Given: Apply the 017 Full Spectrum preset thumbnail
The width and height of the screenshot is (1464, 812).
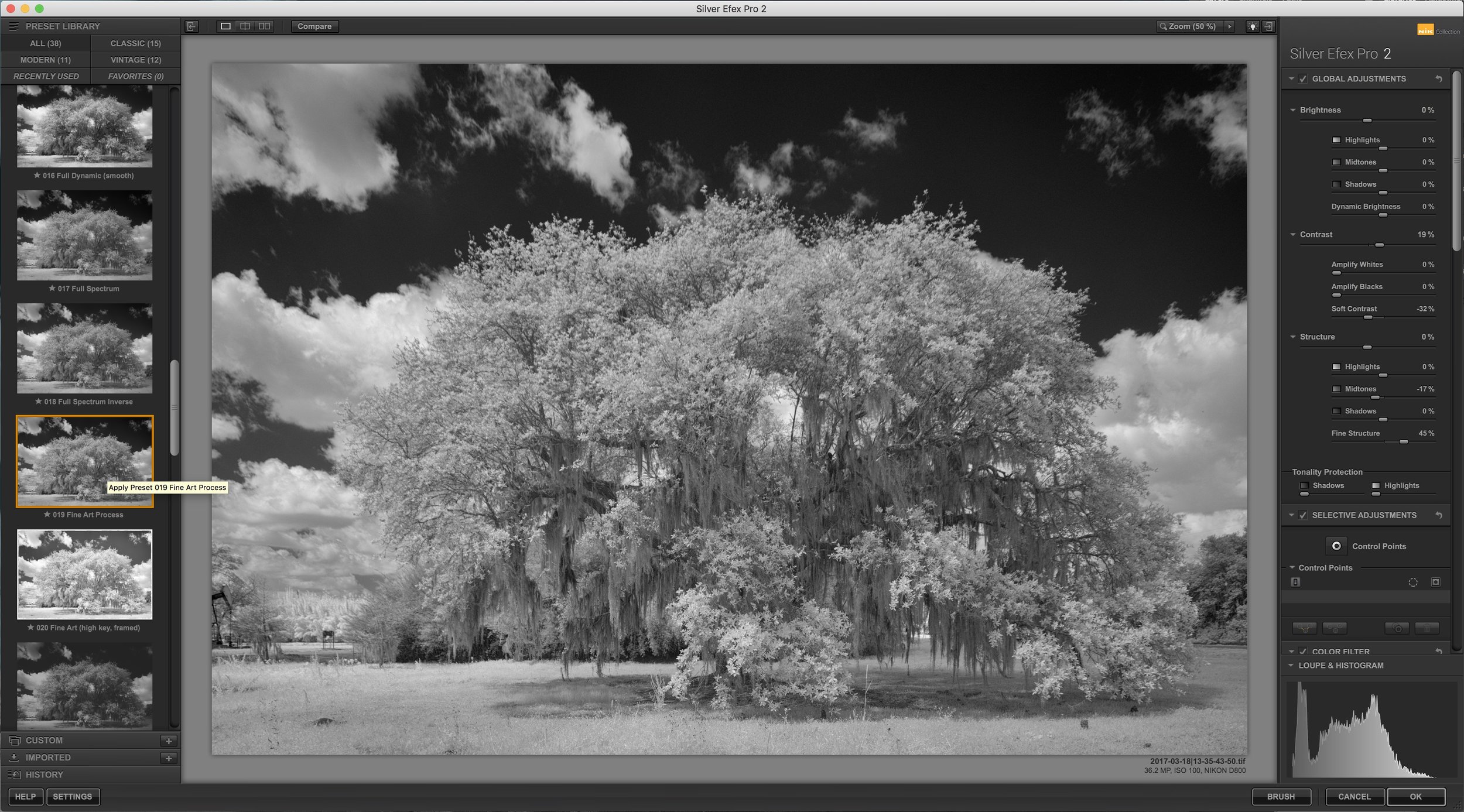Looking at the screenshot, I should 85,235.
